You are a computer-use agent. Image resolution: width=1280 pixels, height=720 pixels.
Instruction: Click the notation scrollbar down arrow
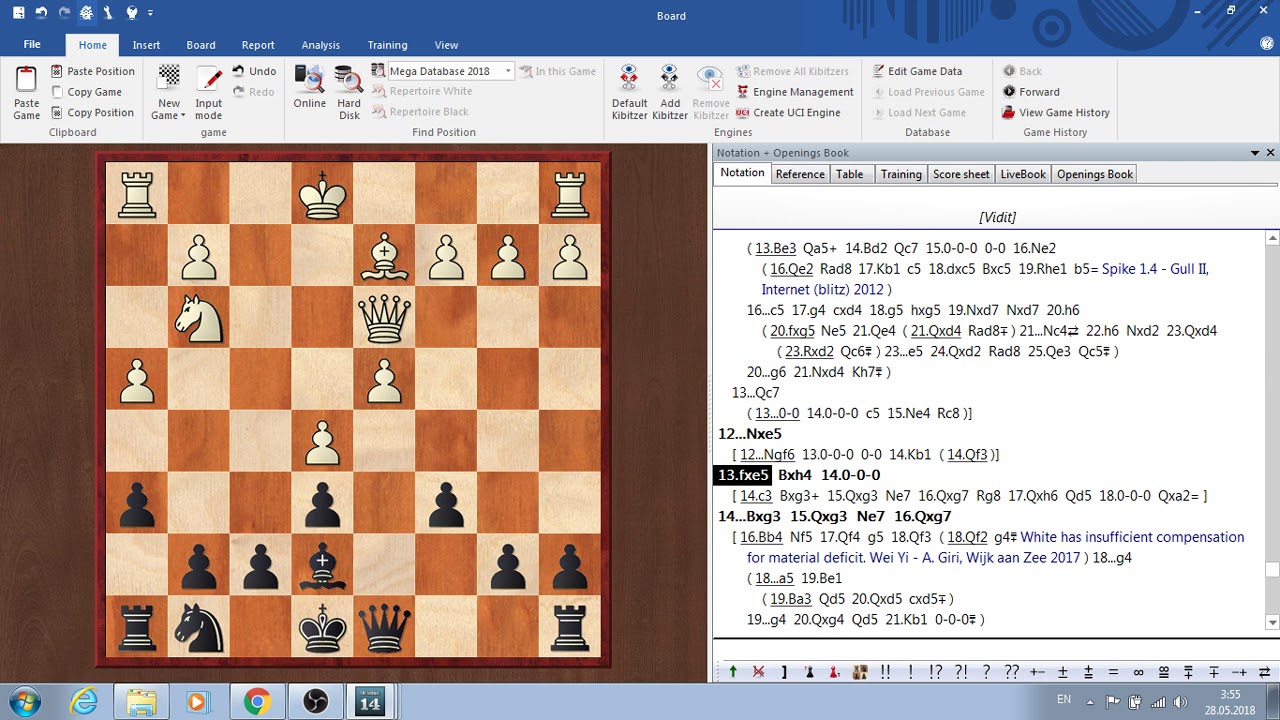1272,623
